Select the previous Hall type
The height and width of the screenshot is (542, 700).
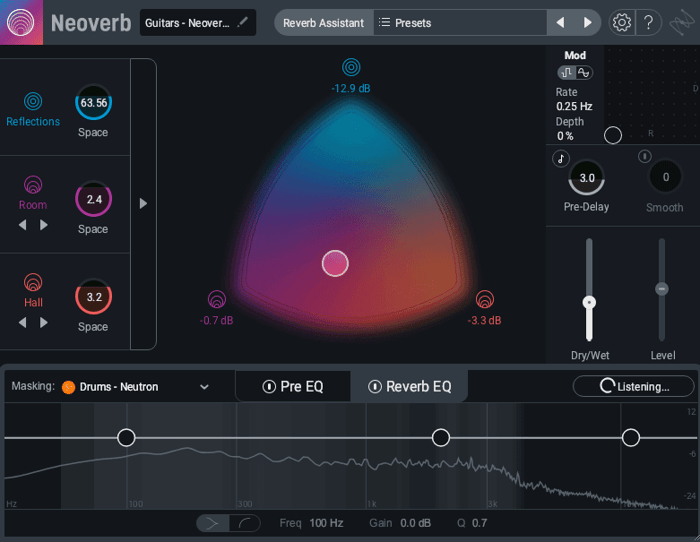(22, 322)
